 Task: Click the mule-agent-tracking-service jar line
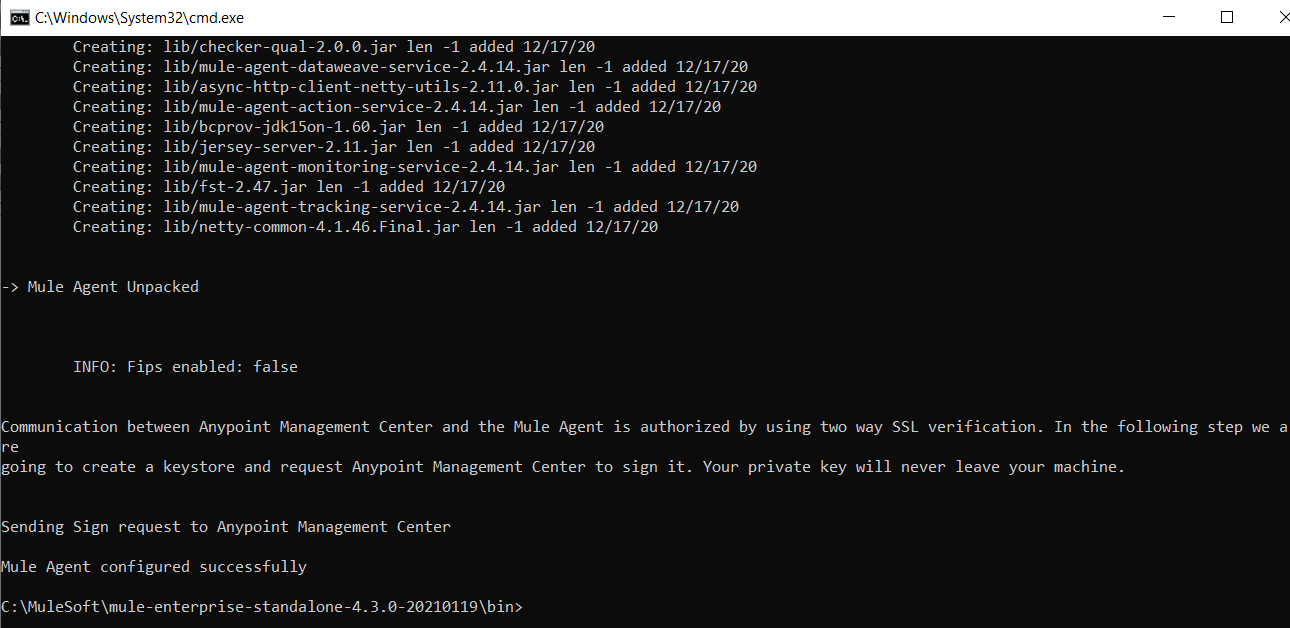click(x=406, y=207)
